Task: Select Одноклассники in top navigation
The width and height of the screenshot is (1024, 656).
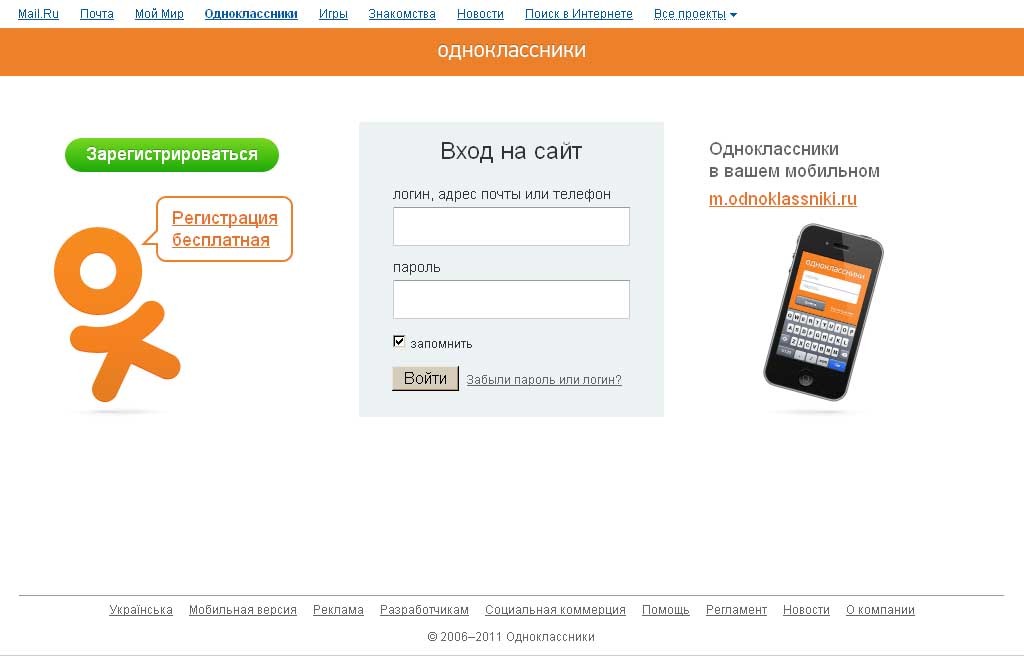Action: click(x=251, y=14)
